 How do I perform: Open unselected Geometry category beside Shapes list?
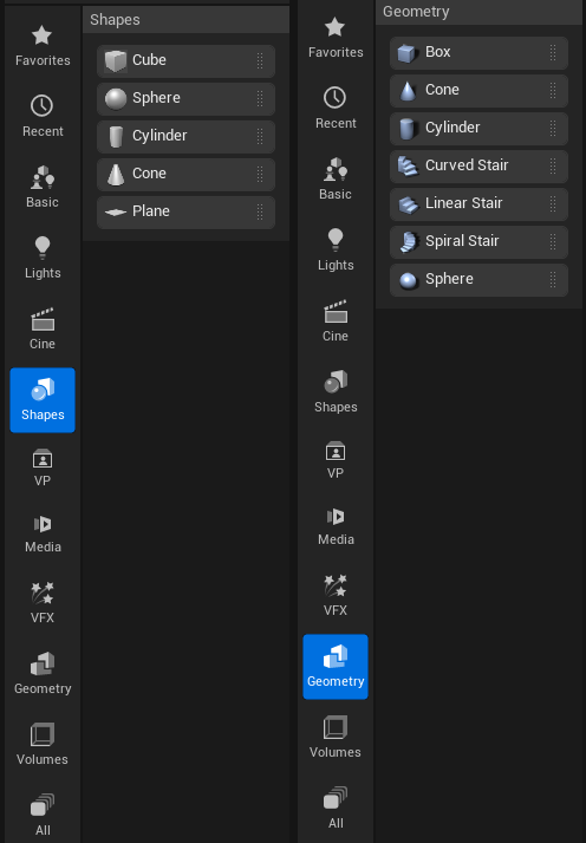[x=42, y=674]
